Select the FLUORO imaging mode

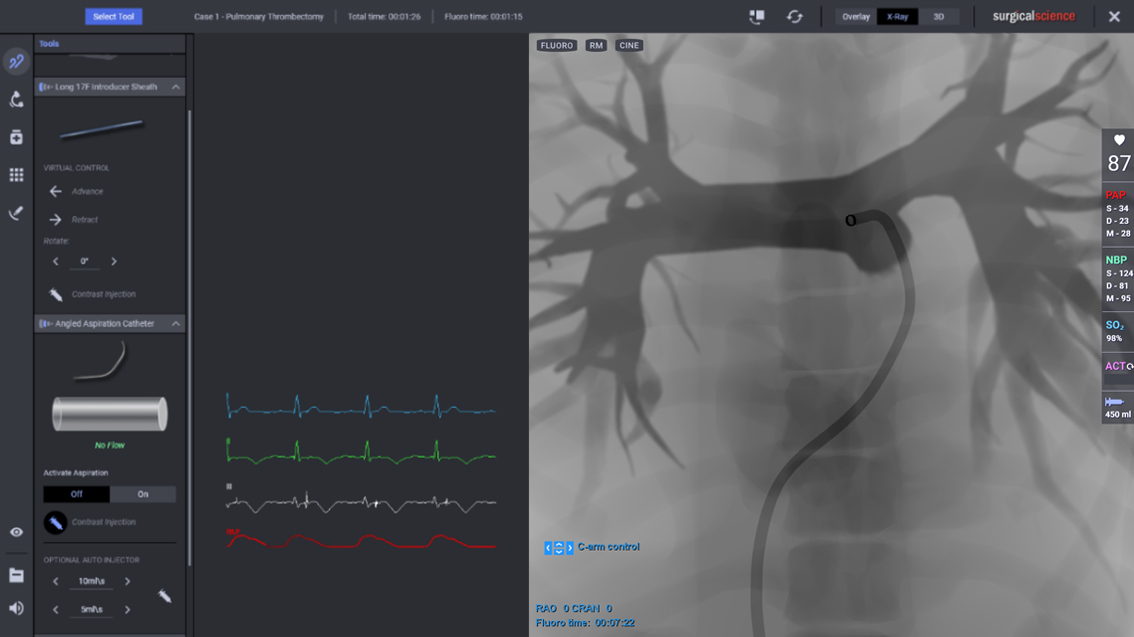[557, 46]
